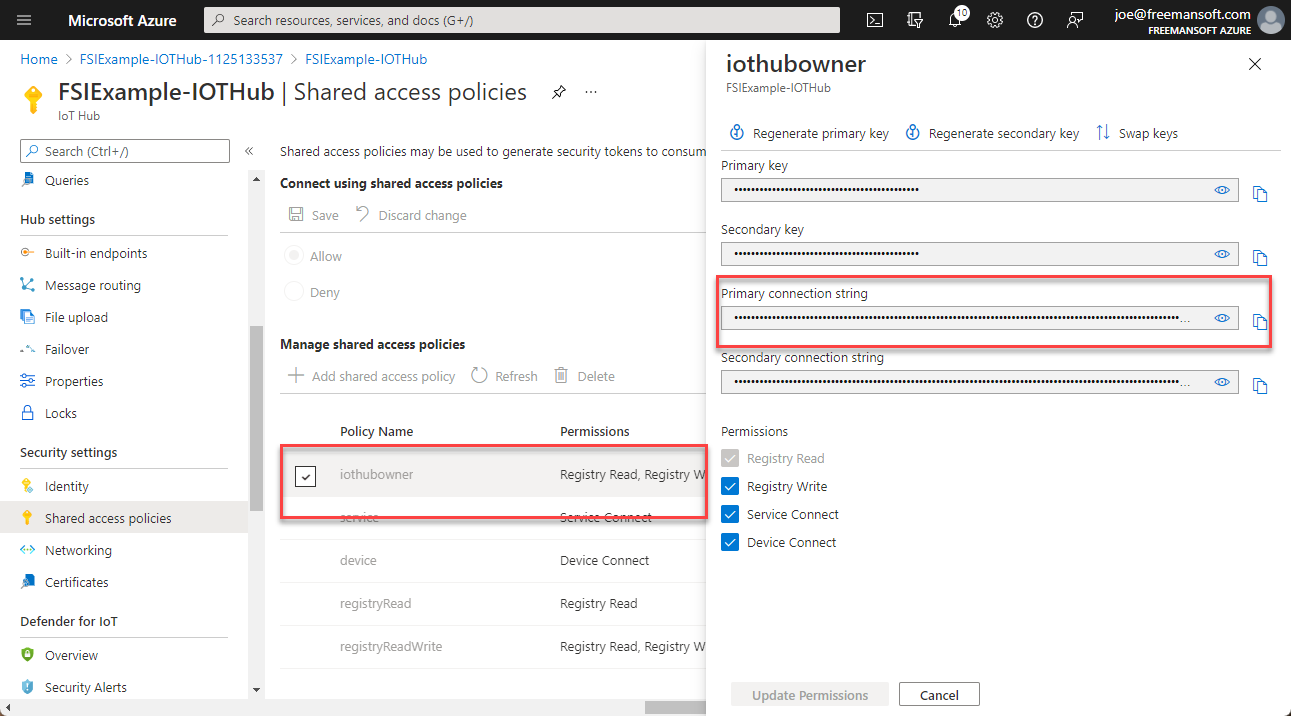Open the Notifications bell
Image resolution: width=1291 pixels, height=716 pixels.
(954, 19)
